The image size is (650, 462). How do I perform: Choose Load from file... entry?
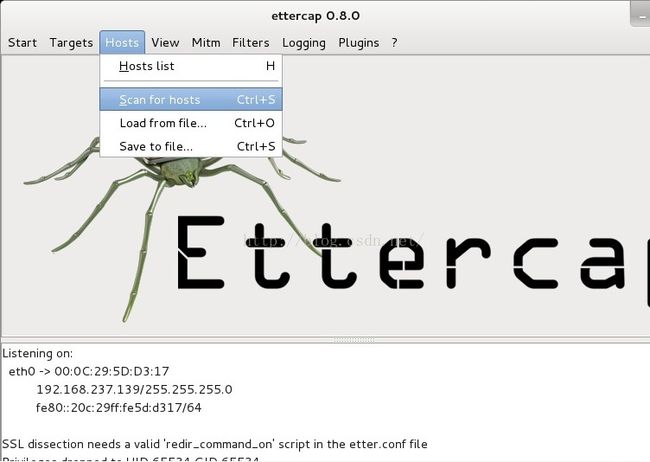(x=191, y=123)
